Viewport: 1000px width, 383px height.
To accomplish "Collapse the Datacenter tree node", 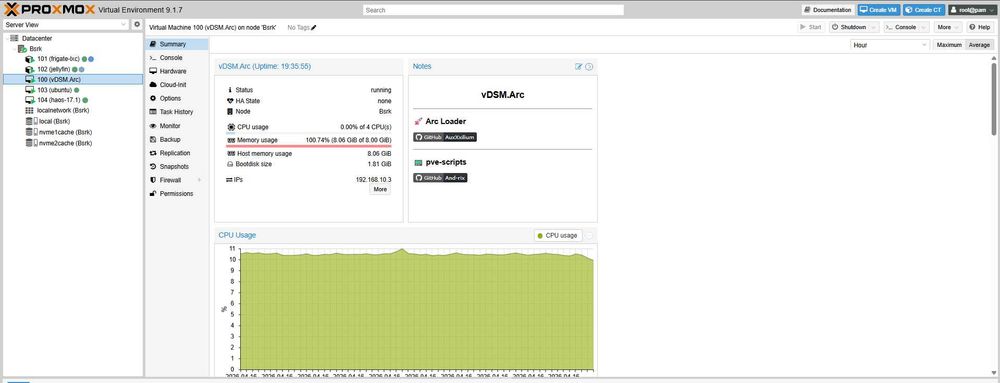I will point(6,38).
